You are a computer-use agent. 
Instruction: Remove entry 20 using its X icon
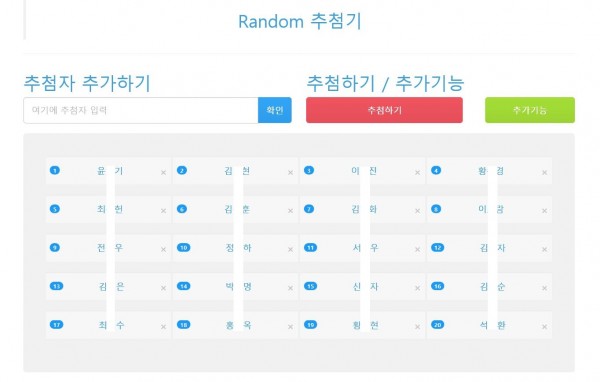[545, 327]
